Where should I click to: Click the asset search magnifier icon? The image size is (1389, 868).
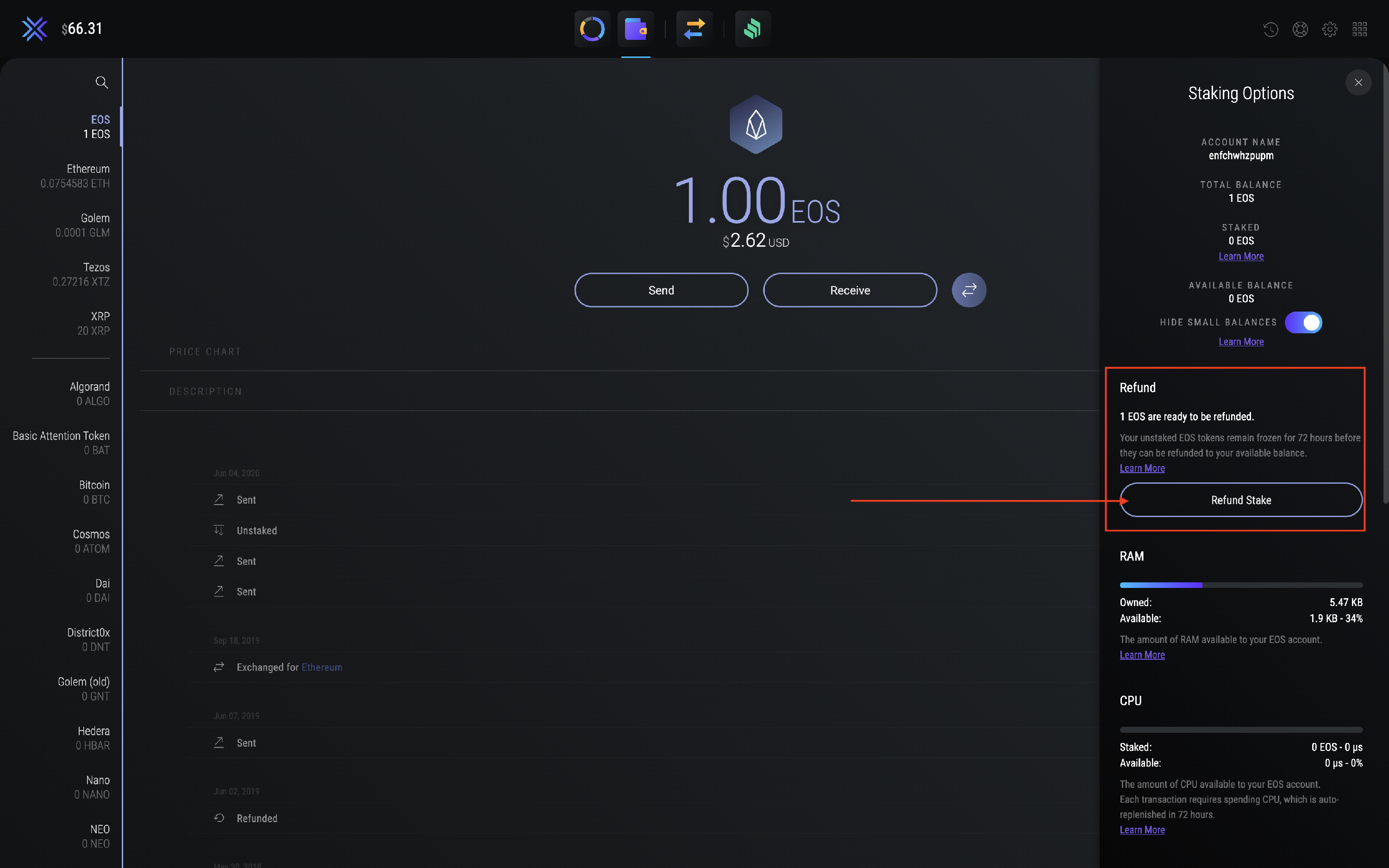pos(101,82)
